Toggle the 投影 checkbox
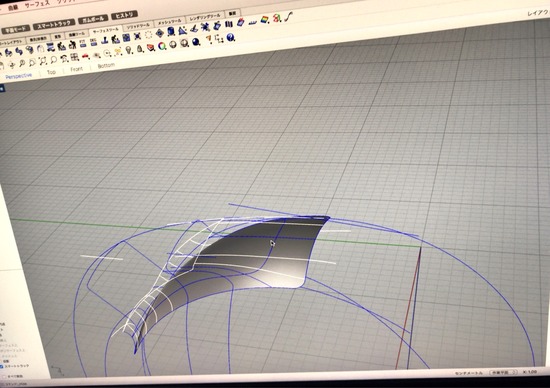 click(2, 361)
